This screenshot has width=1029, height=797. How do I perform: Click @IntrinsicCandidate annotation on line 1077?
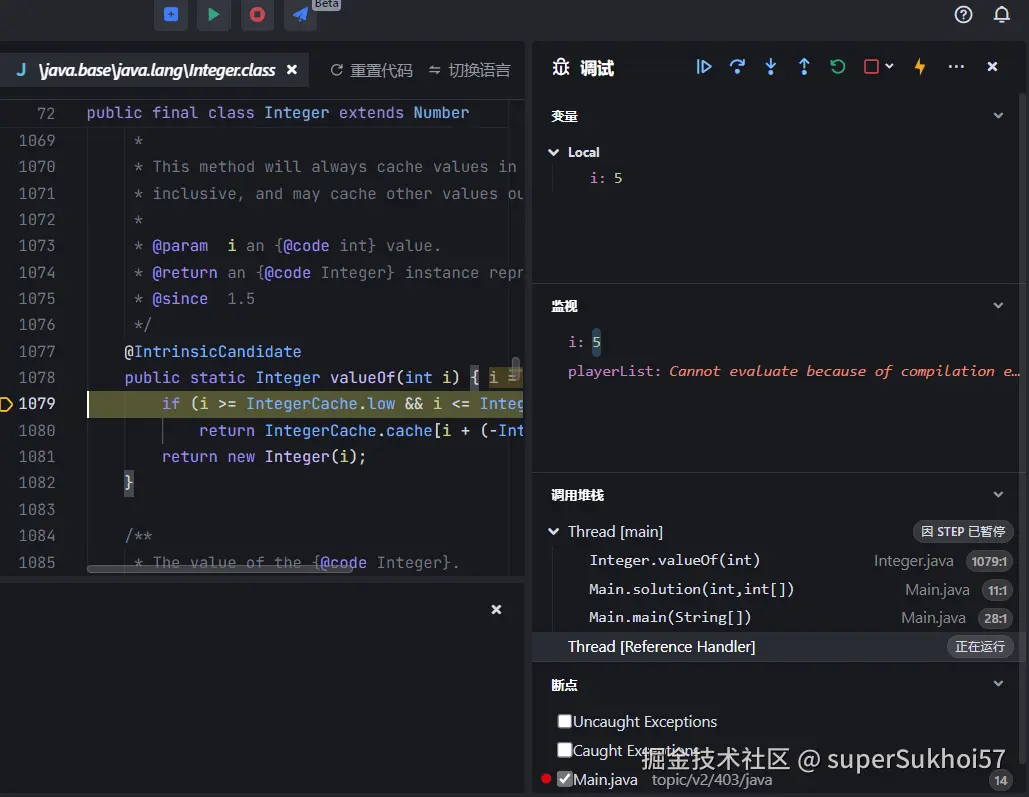(x=213, y=351)
